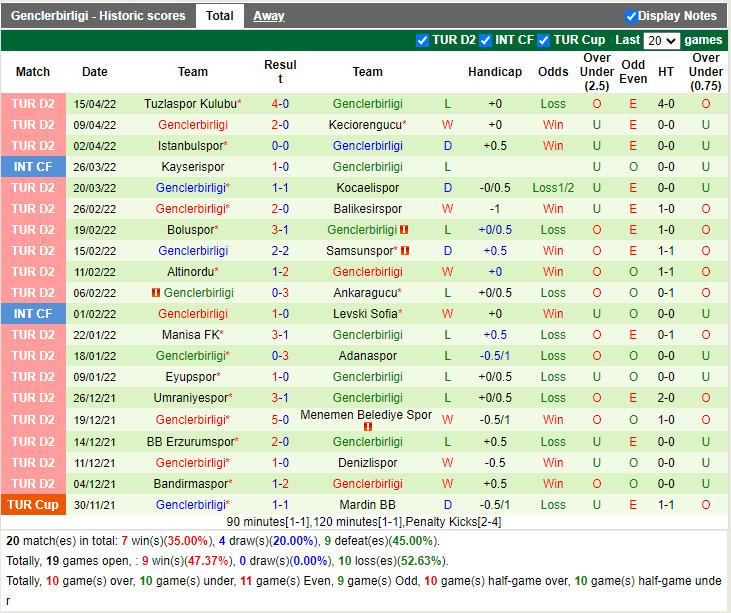Uncheck the TUR D2 league filter
Viewport: 731px width, 613px height.
coord(422,41)
